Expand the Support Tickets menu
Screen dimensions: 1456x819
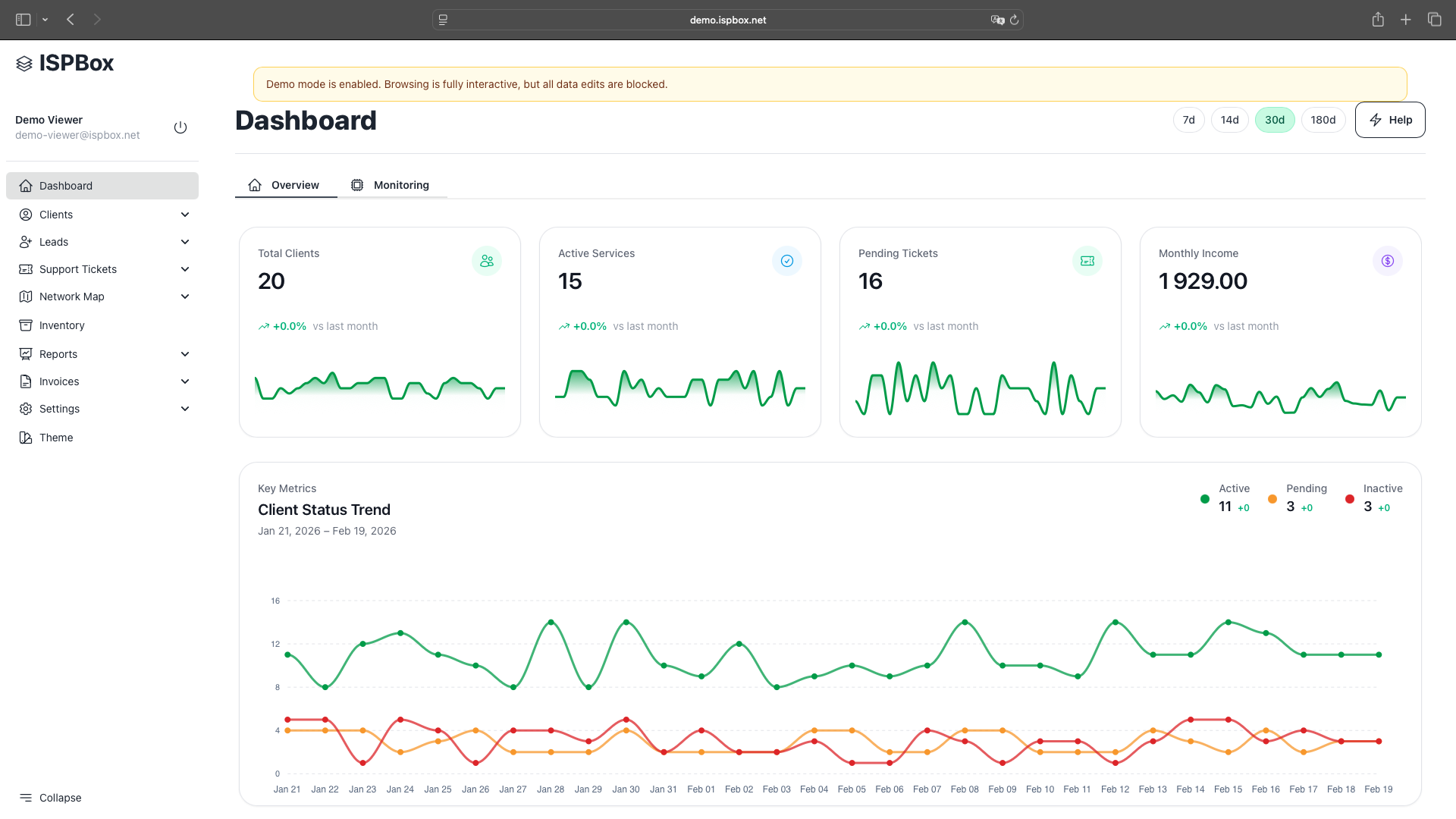point(78,269)
